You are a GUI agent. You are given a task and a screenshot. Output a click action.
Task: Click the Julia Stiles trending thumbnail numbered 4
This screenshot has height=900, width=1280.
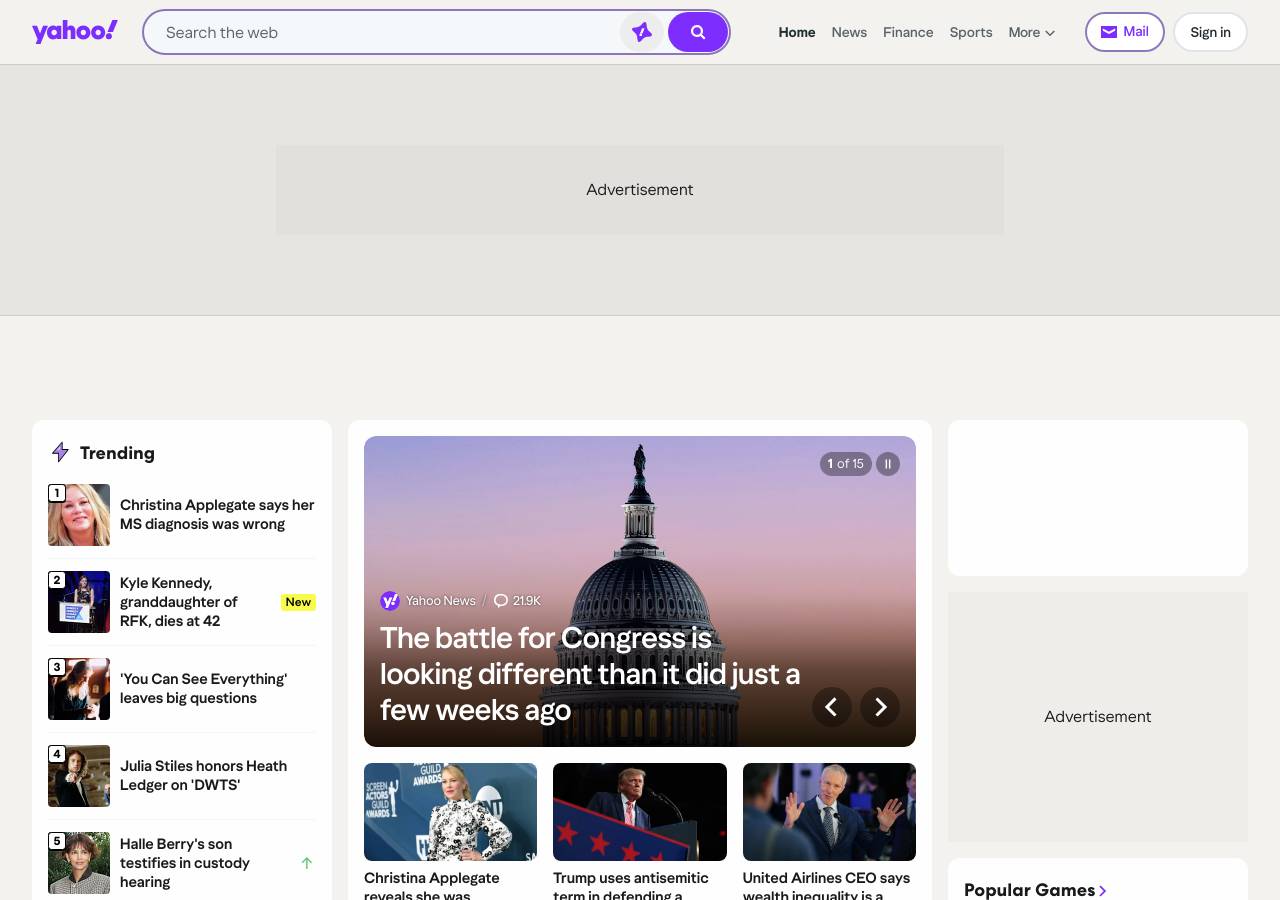coord(79,776)
